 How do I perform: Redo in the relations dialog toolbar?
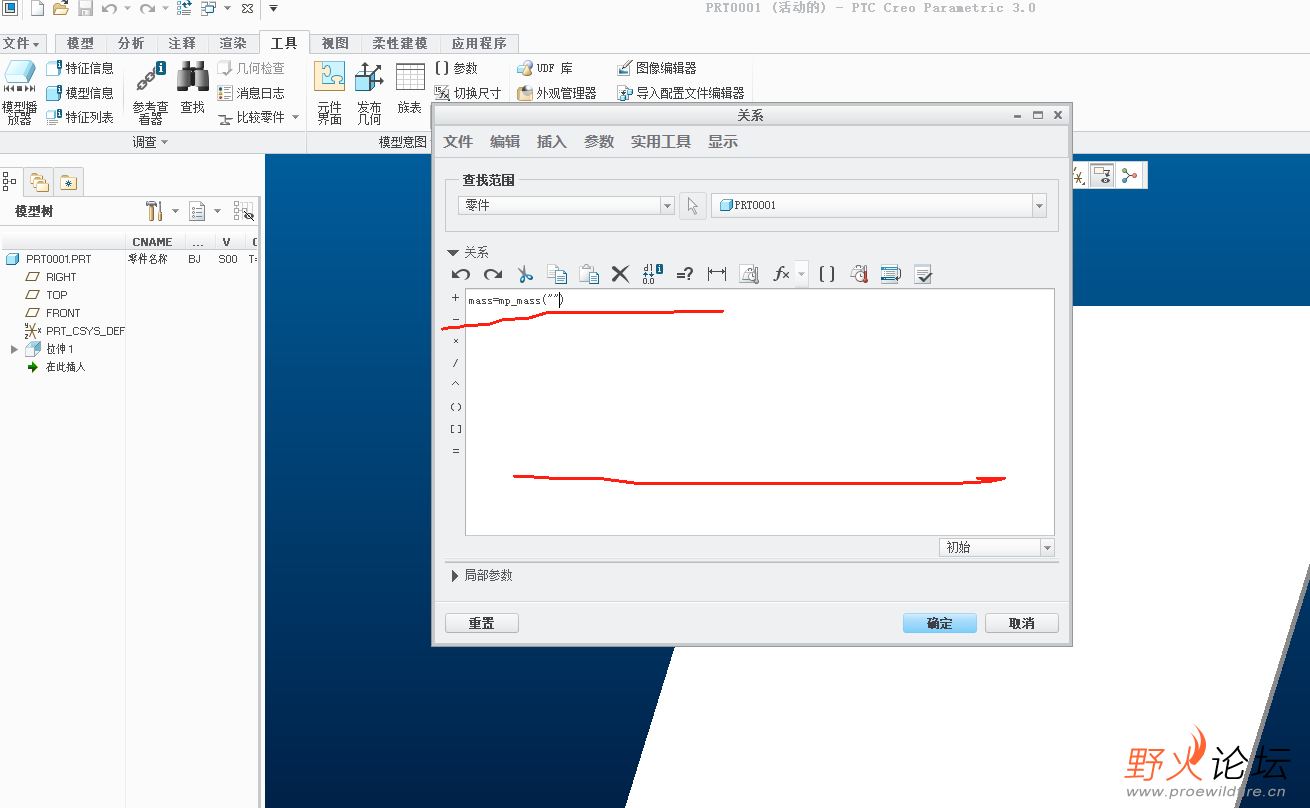click(493, 274)
